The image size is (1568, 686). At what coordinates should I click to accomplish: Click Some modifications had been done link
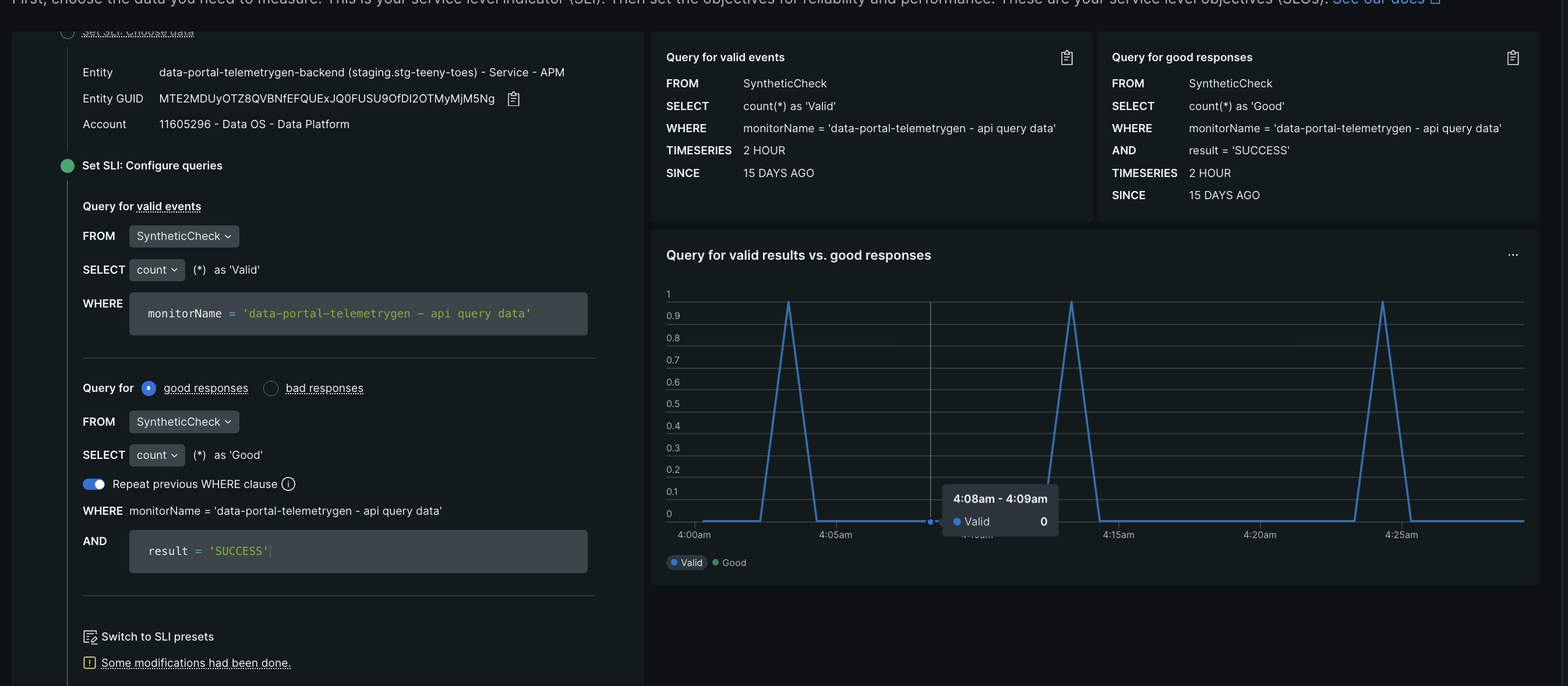[x=195, y=663]
